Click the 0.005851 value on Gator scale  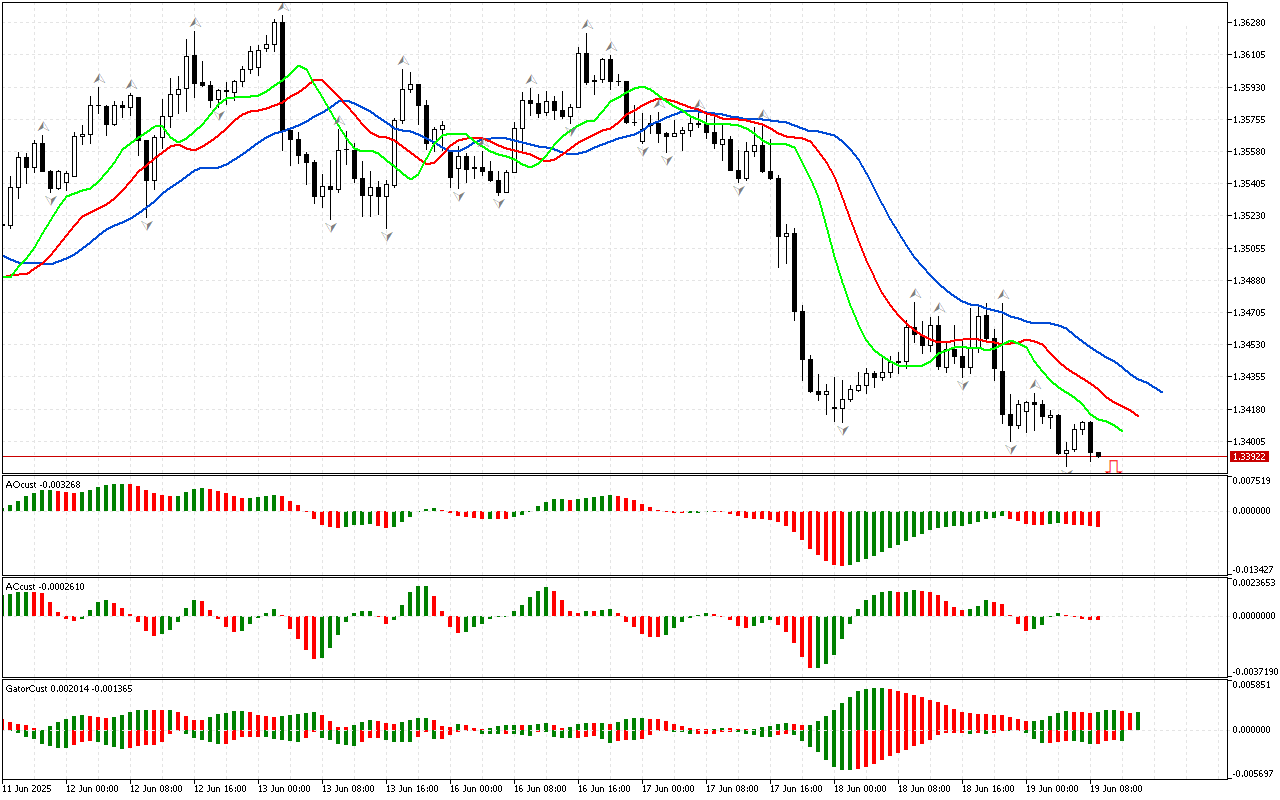coord(1252,685)
